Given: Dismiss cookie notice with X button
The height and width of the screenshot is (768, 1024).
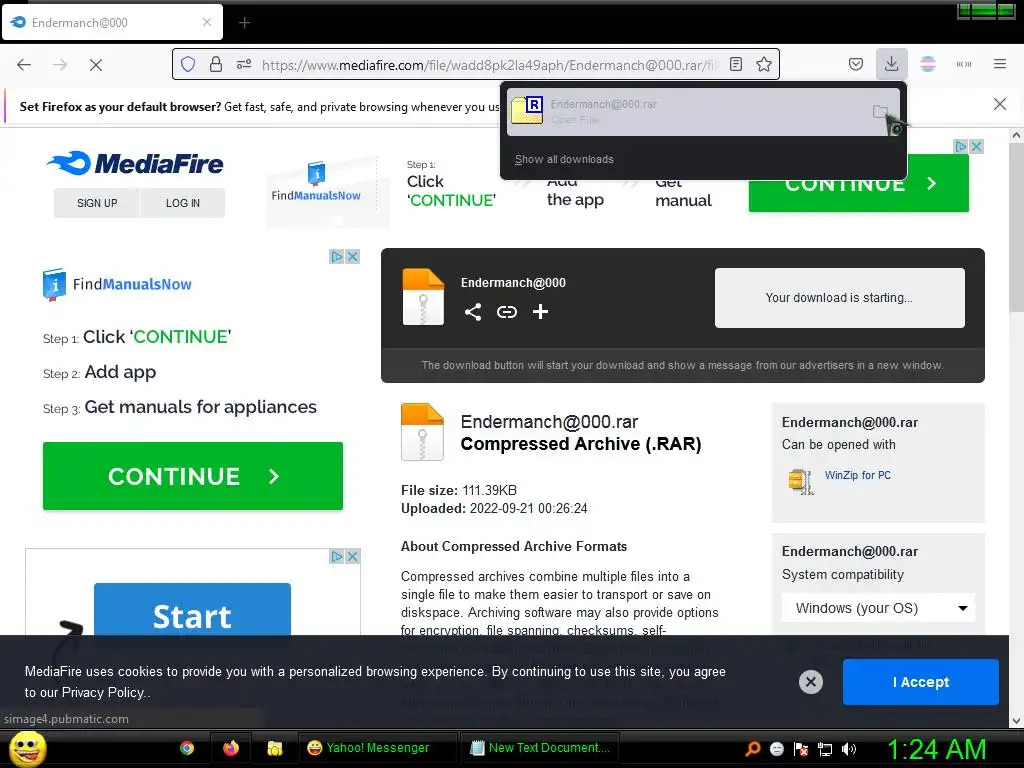Looking at the screenshot, I should click(x=810, y=682).
